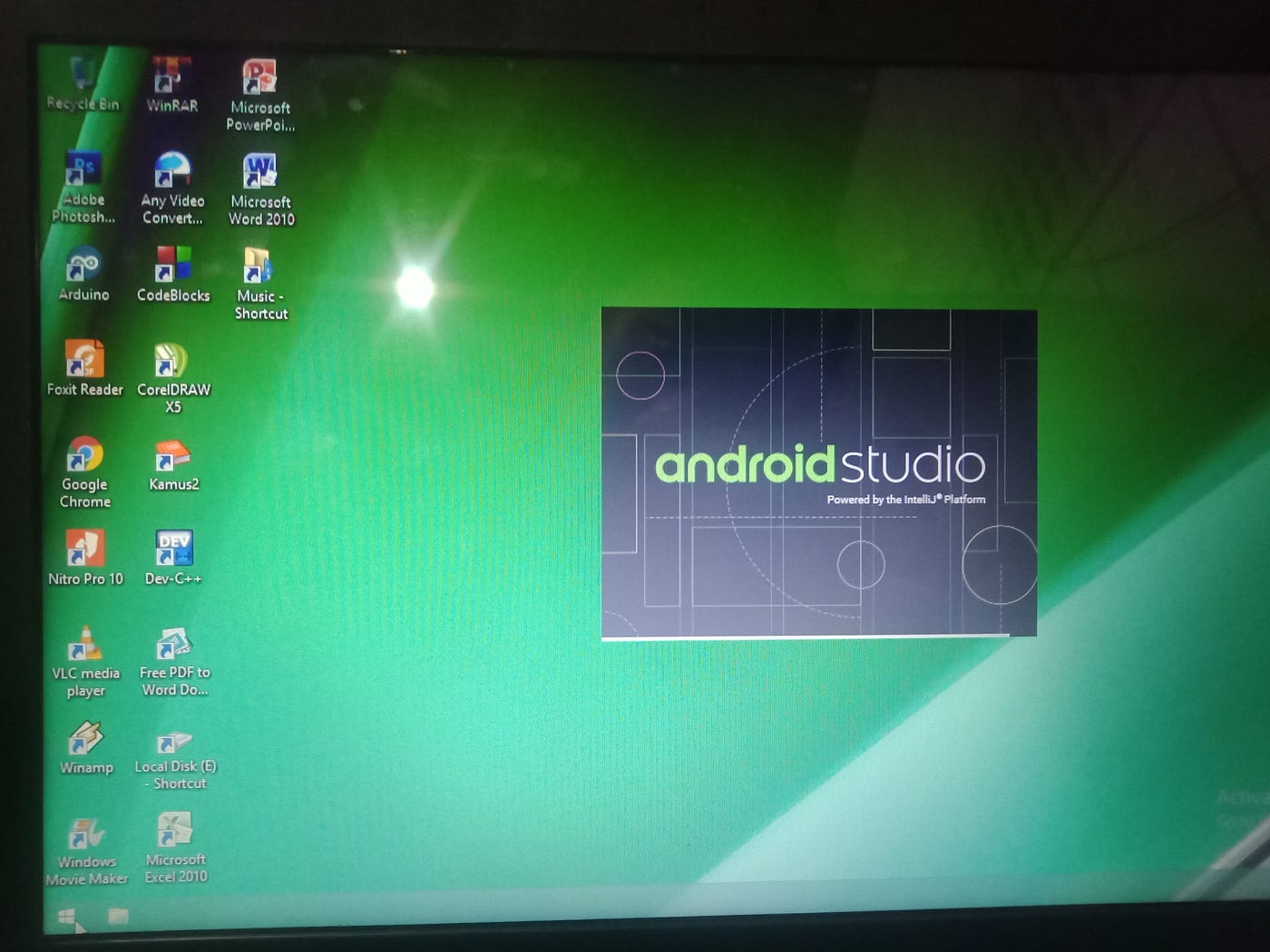1270x952 pixels.
Task: Open WinRAR
Action: point(170,73)
